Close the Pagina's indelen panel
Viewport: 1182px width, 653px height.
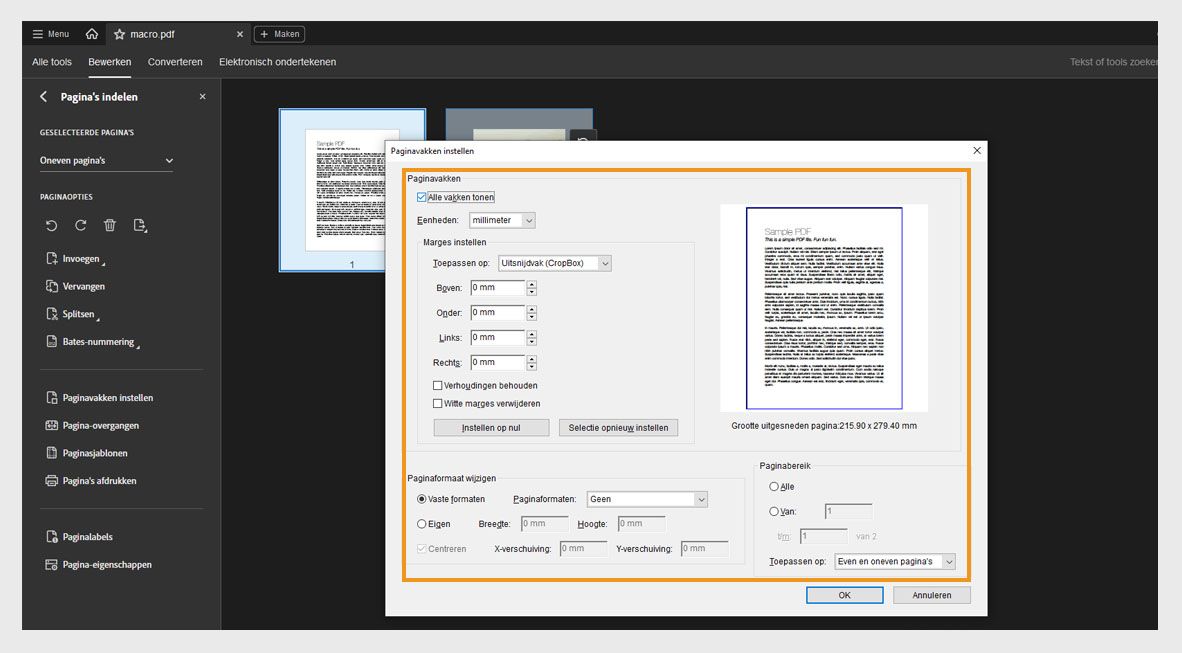coord(202,97)
